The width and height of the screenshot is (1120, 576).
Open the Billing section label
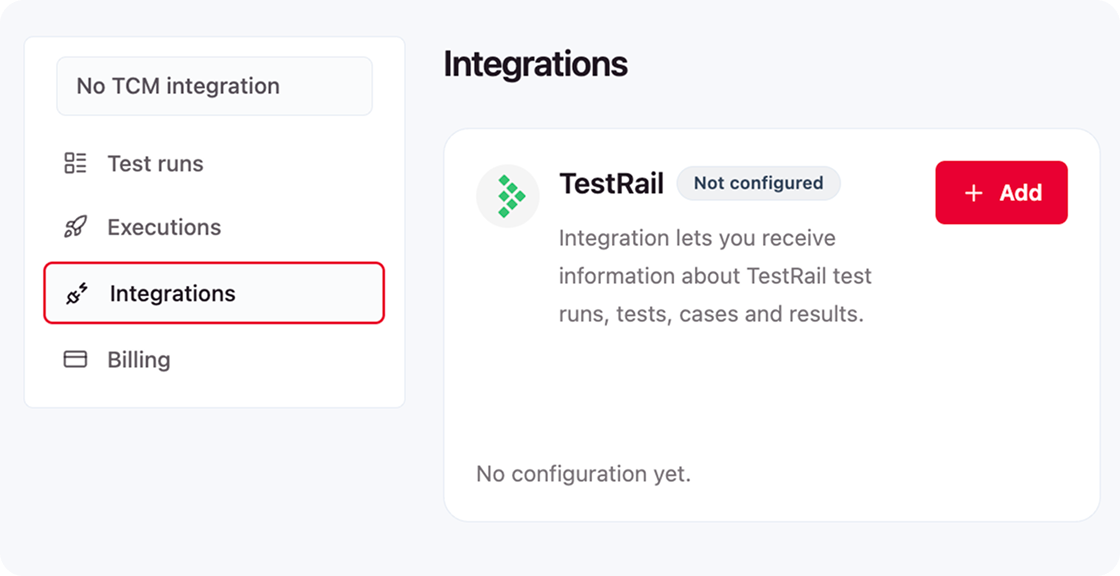pos(139,360)
